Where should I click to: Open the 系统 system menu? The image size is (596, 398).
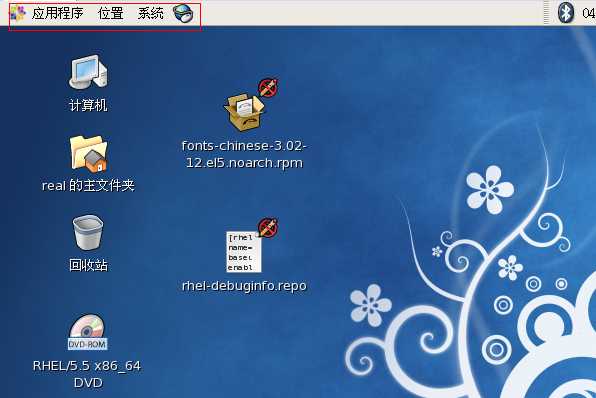tap(151, 13)
